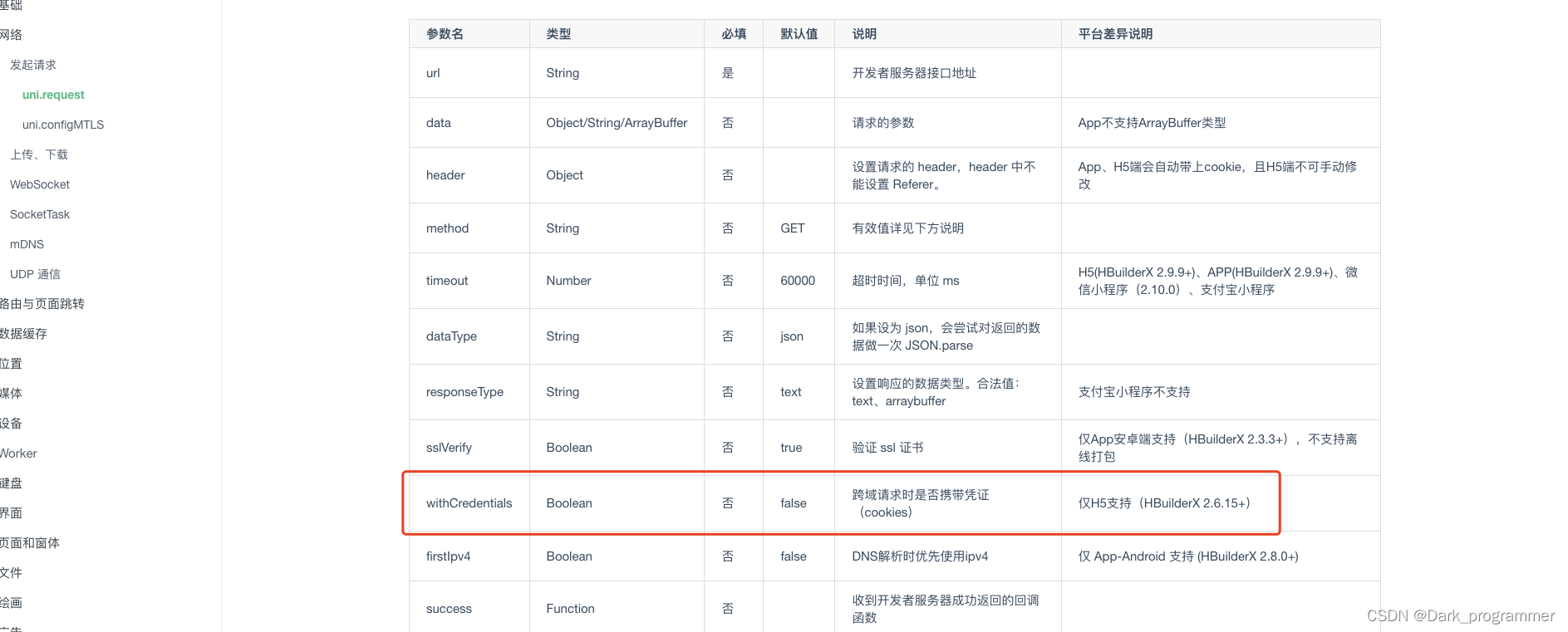Image resolution: width=1568 pixels, height=632 pixels.
Task: Open the Worker sidebar category
Action: point(18,453)
